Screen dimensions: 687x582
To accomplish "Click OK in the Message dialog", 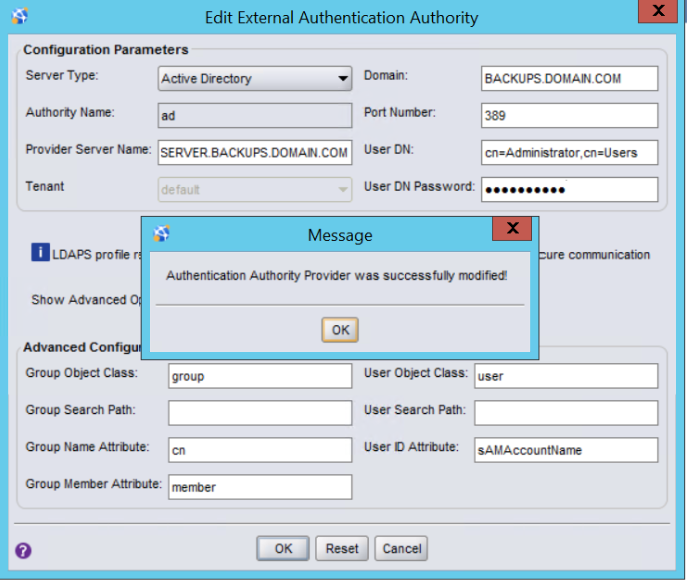I will coord(340,330).
